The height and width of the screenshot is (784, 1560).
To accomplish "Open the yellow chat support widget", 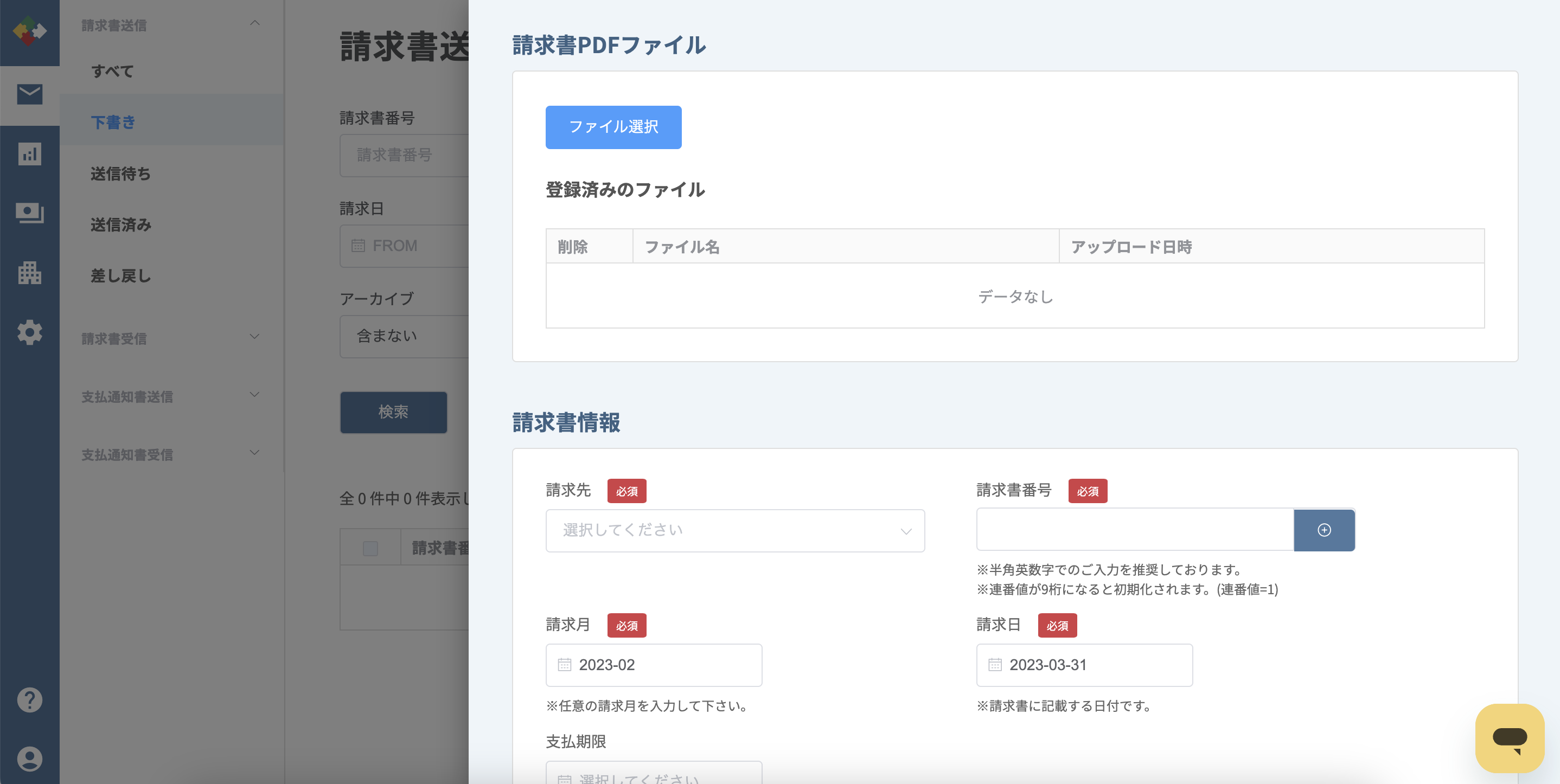I will [1510, 738].
